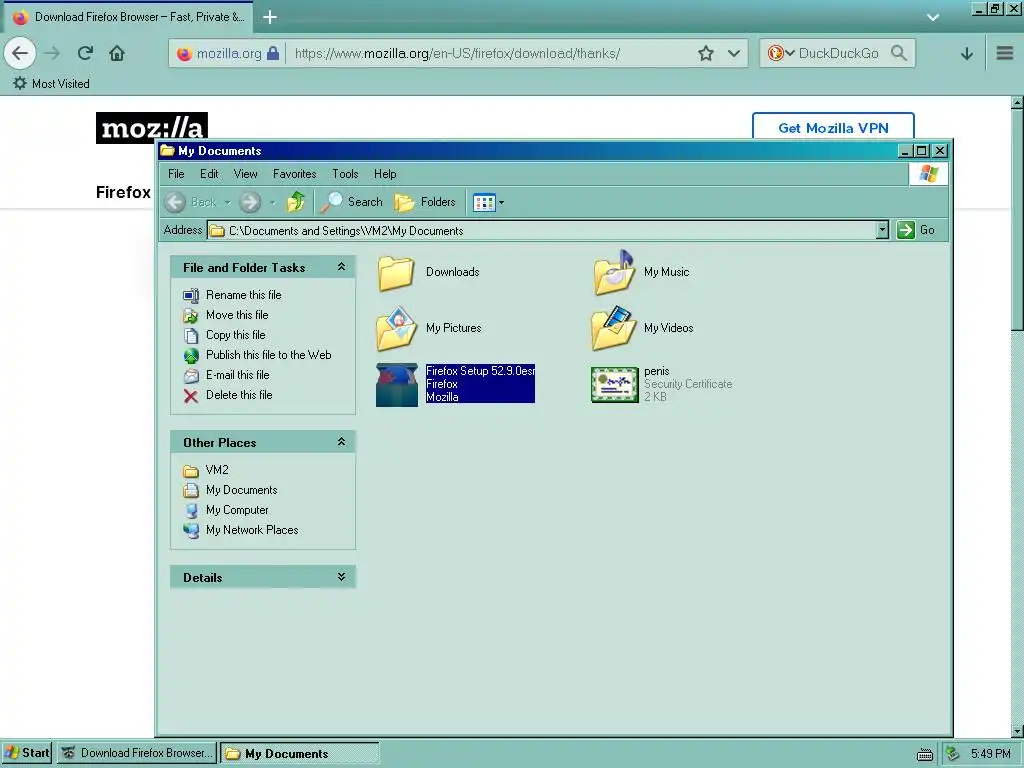Click keyboard icon in system tray
The width and height of the screenshot is (1024, 768).
[x=925, y=754]
